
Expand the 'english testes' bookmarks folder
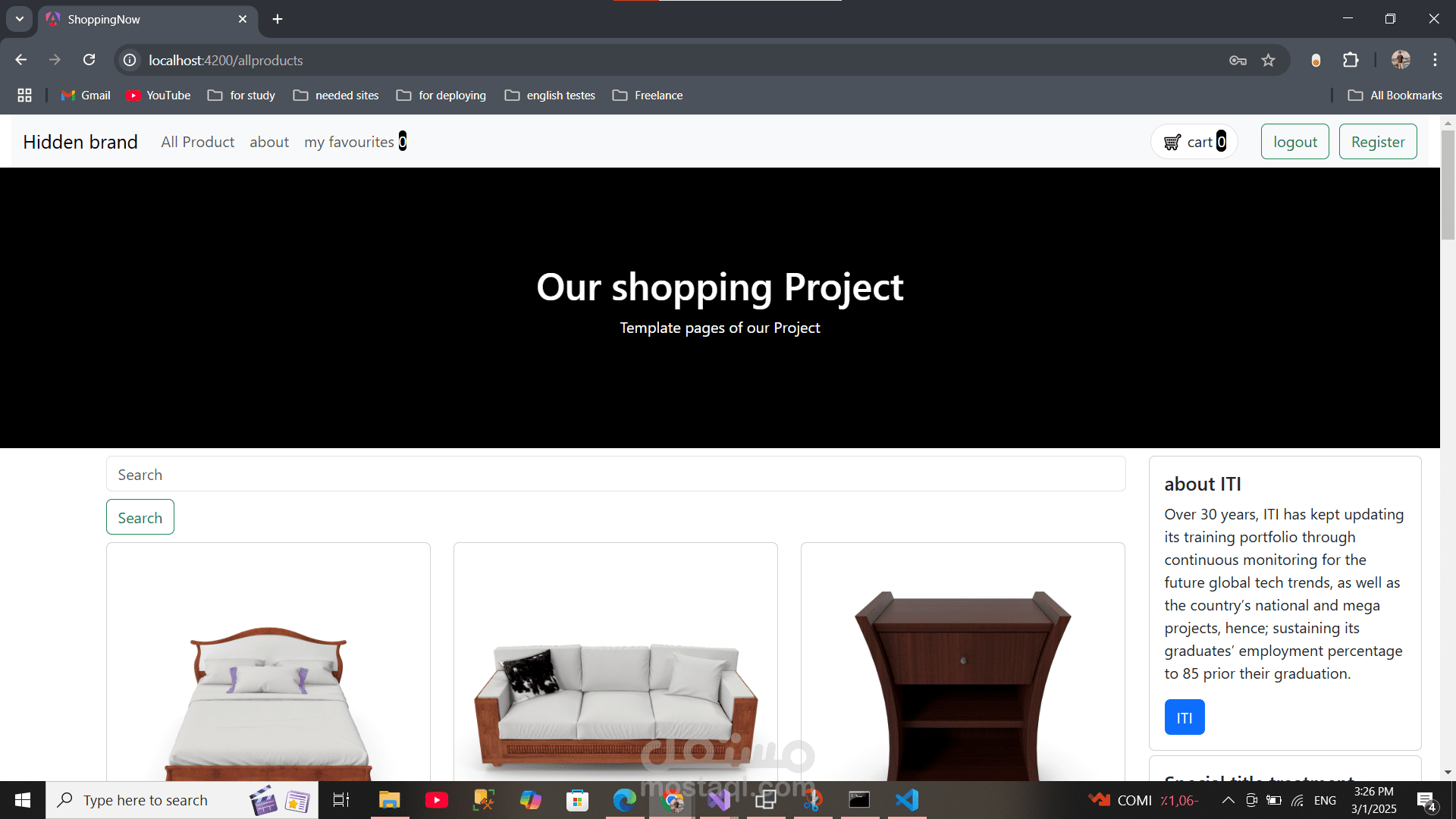click(550, 96)
